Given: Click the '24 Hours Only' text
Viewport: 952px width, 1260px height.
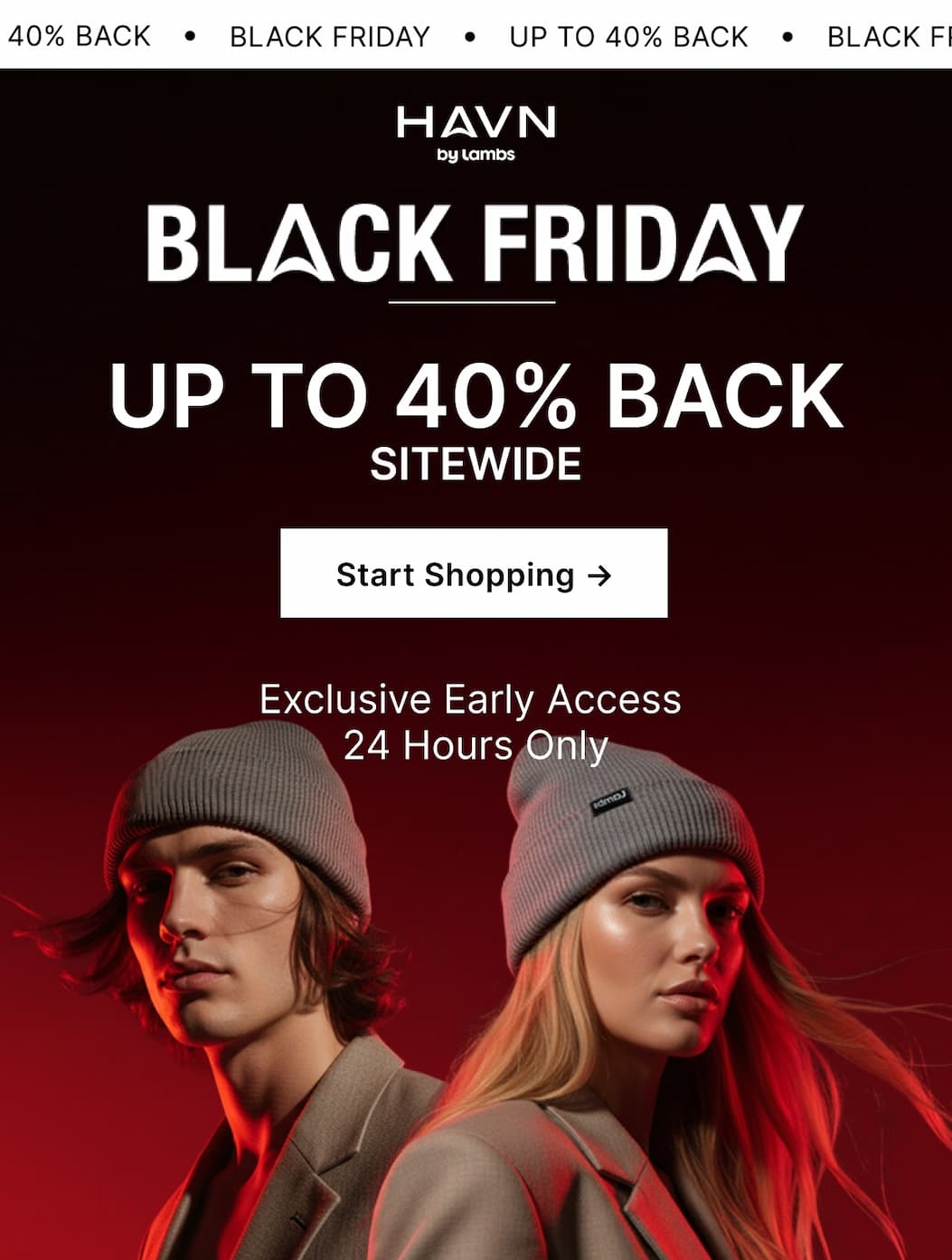Looking at the screenshot, I should [476, 746].
